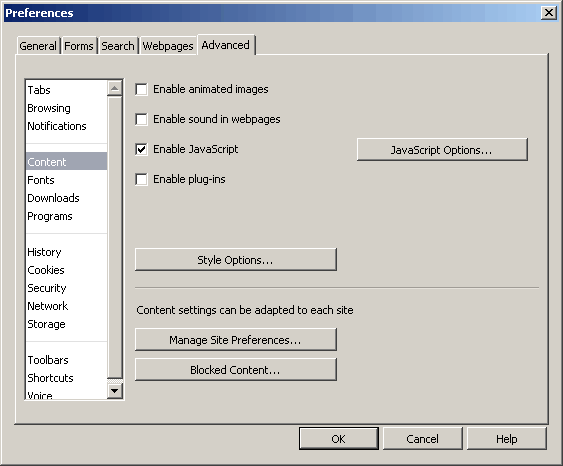The height and width of the screenshot is (466, 563).
Task: Choose the Security category
Action: tap(47, 288)
